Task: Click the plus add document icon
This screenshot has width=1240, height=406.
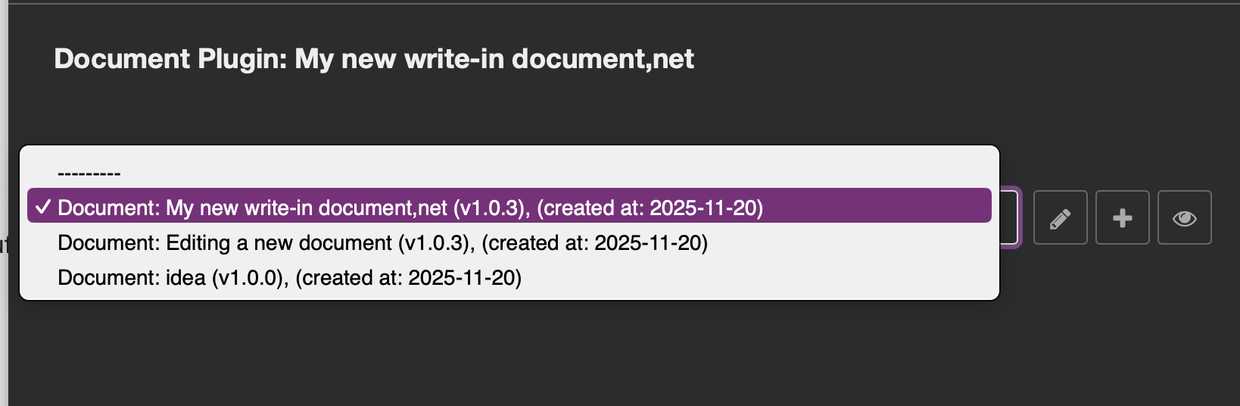Action: click(x=1123, y=217)
